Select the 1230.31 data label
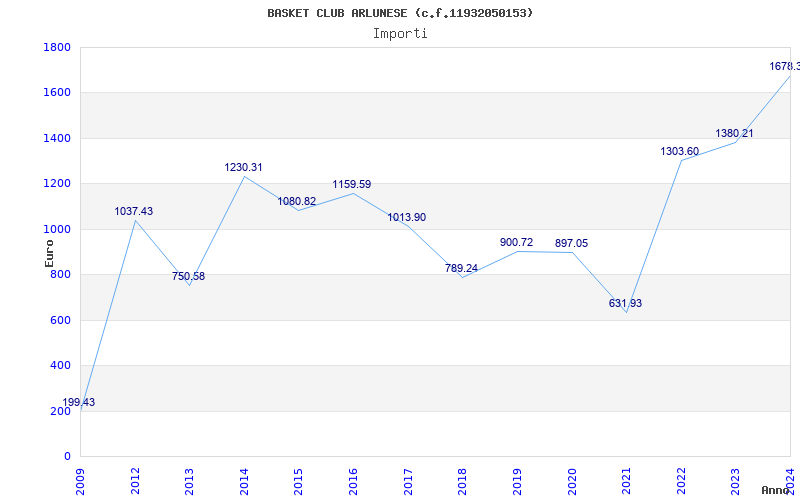This screenshot has height=500, width=800. (x=243, y=167)
